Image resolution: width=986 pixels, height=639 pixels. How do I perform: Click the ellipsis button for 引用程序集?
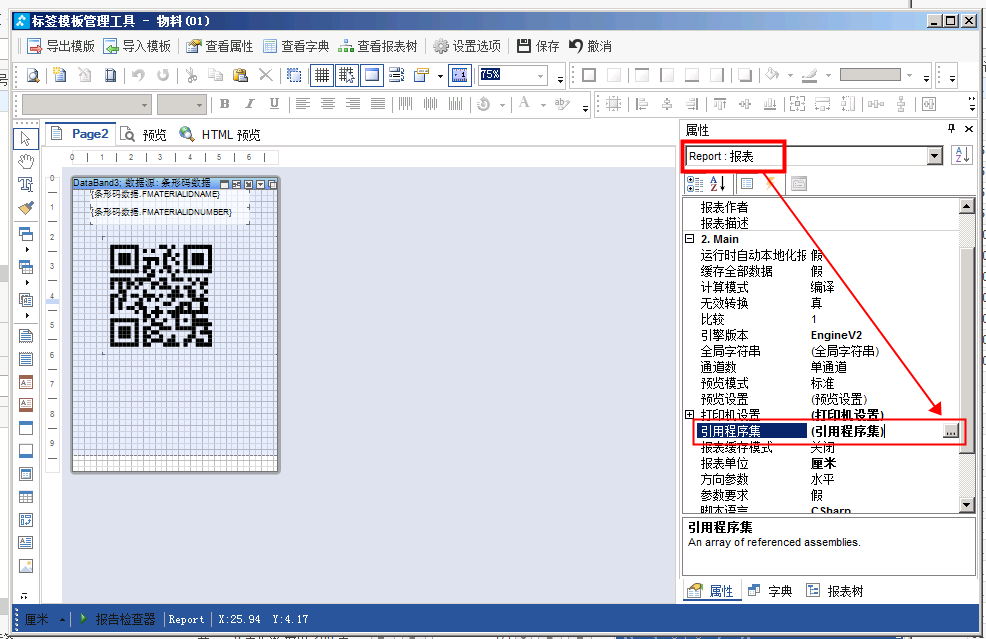pos(951,431)
